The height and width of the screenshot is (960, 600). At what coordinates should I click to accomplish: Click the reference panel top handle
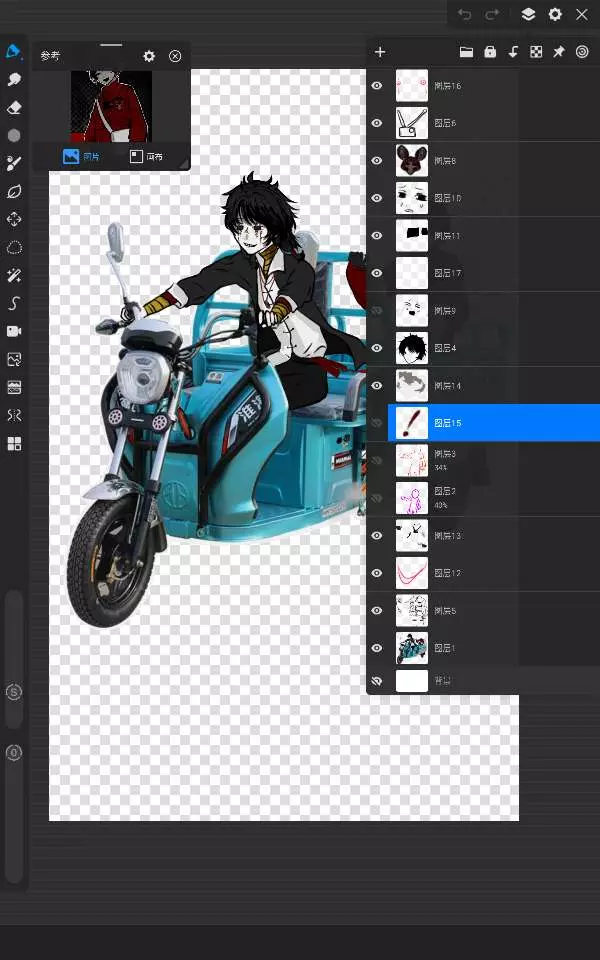tap(111, 45)
